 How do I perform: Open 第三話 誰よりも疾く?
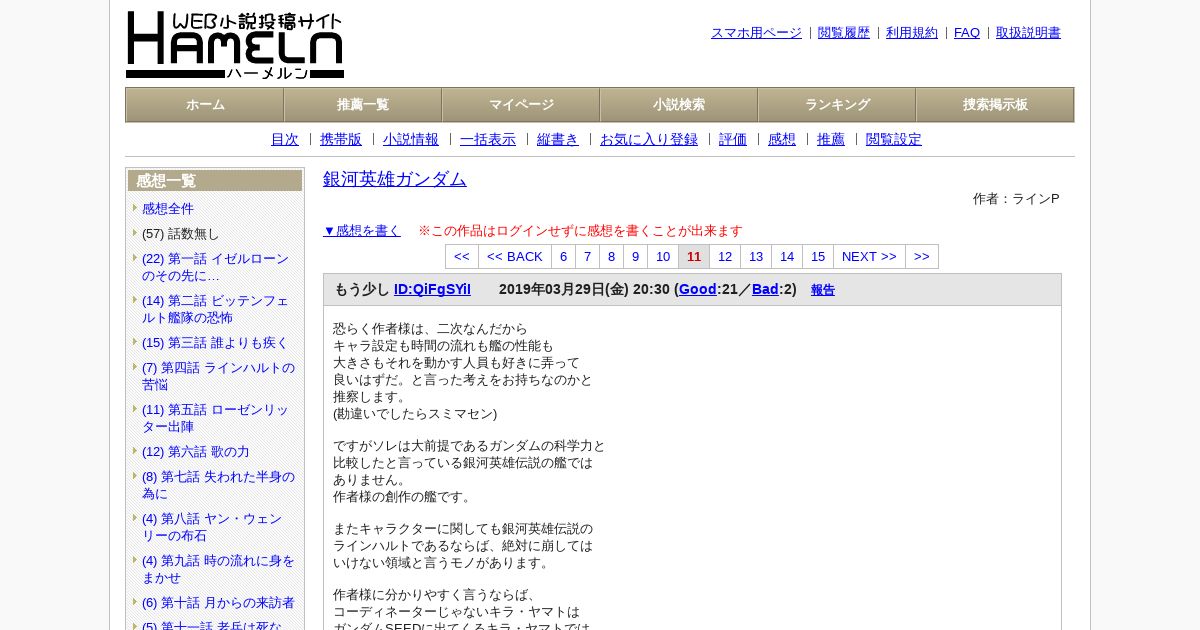coord(215,343)
